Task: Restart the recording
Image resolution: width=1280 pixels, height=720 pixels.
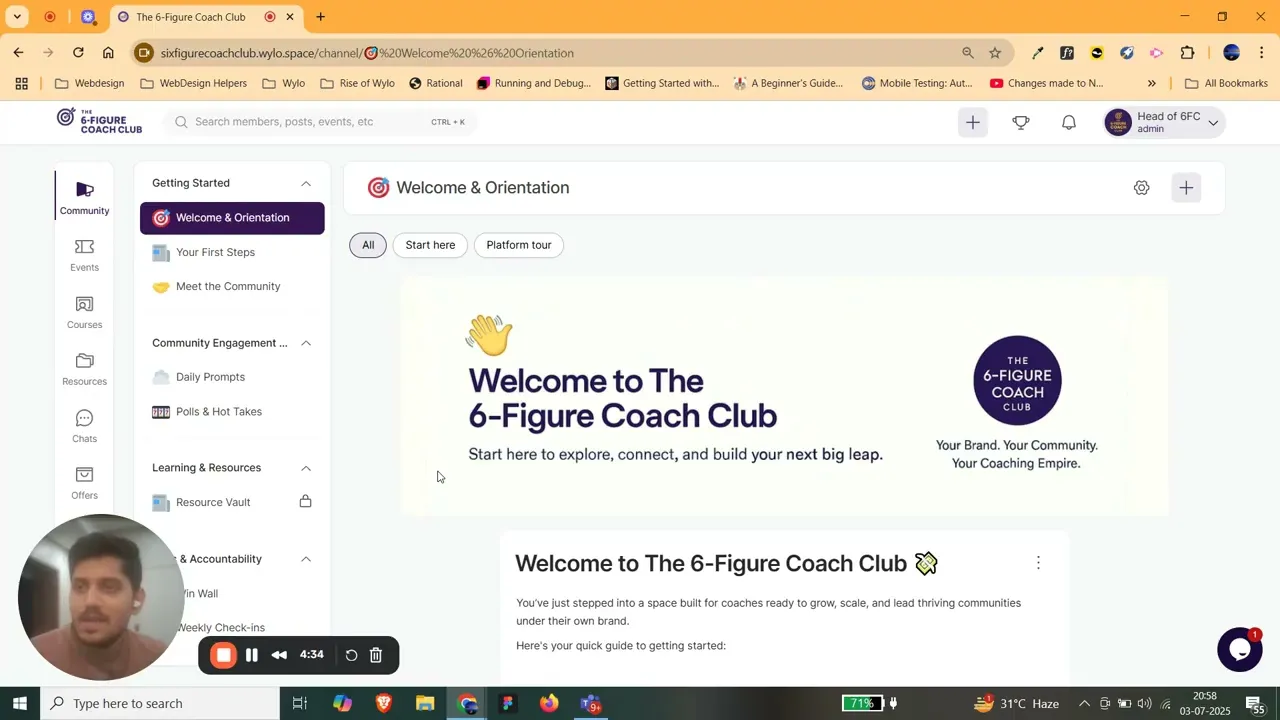Action: pyautogui.click(x=351, y=655)
